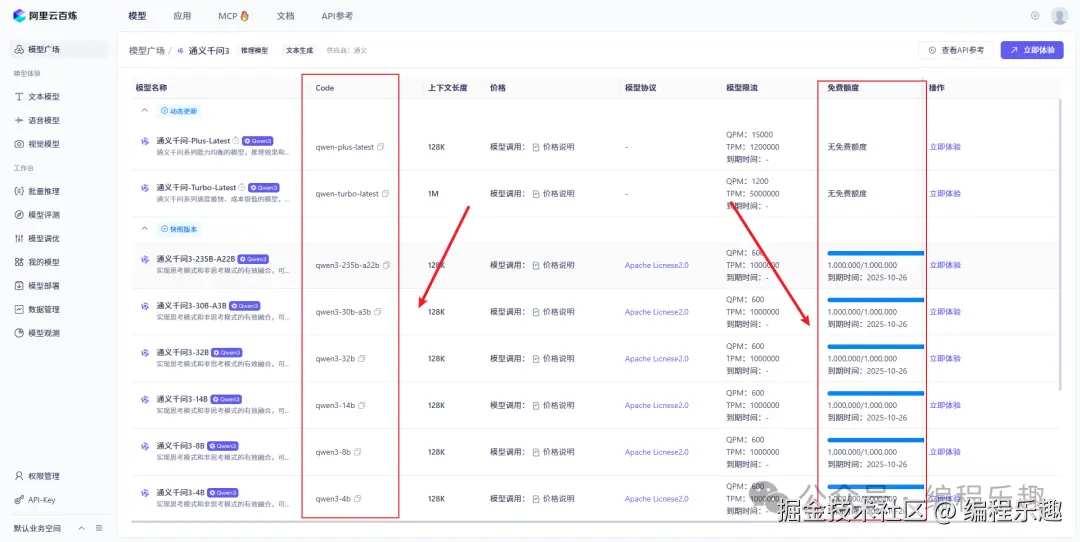Click free quota progress bar for 通义千问3-235B-A22B
This screenshot has height=542, width=1080.
(875, 253)
